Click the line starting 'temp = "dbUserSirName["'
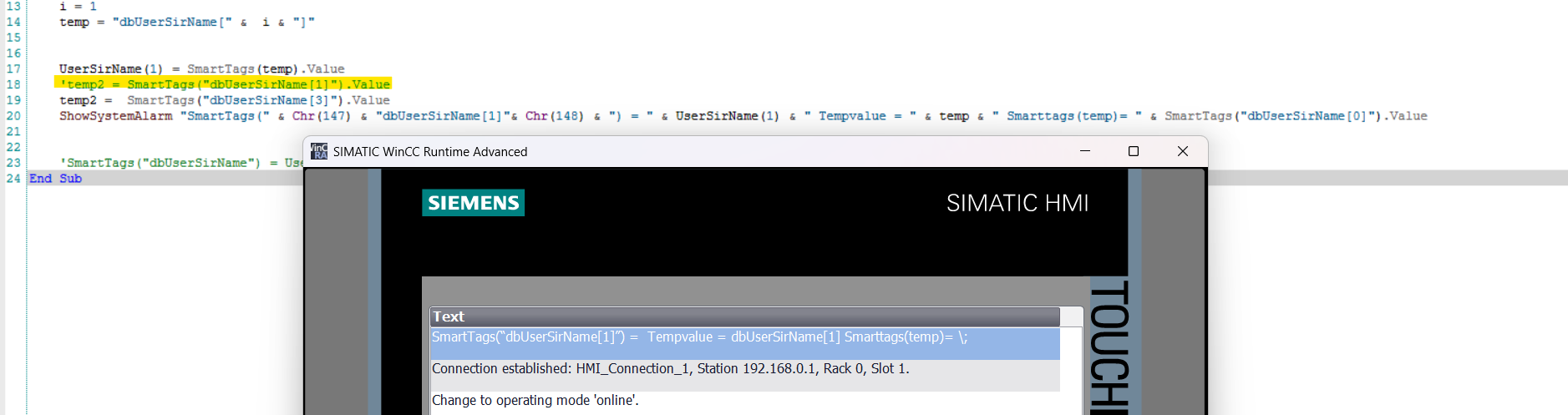The image size is (1568, 415). [x=186, y=22]
